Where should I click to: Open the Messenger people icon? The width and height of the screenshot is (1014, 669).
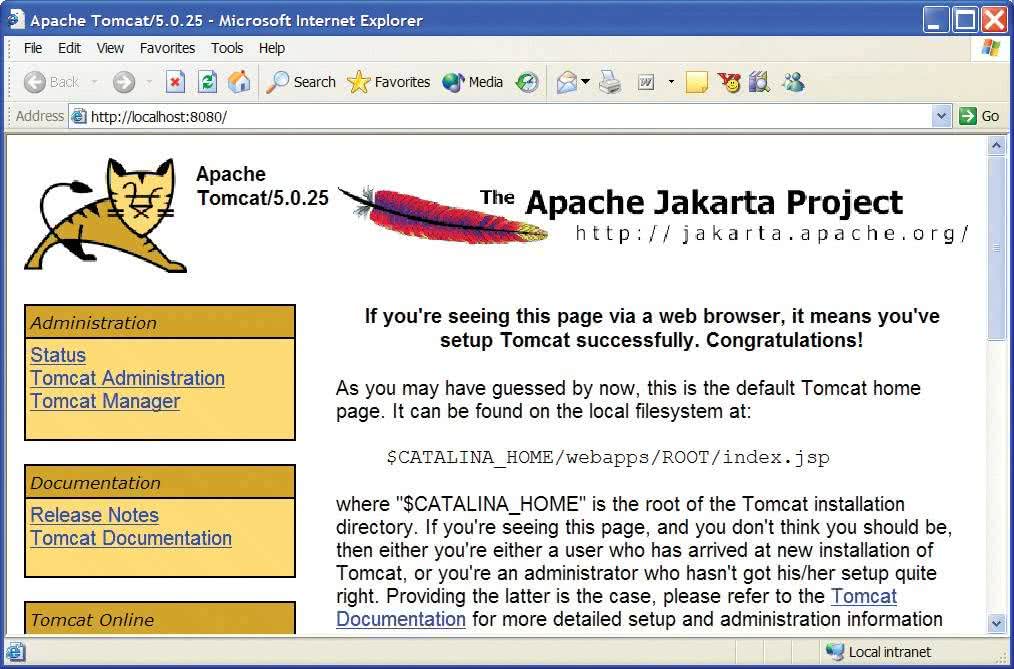(x=793, y=82)
